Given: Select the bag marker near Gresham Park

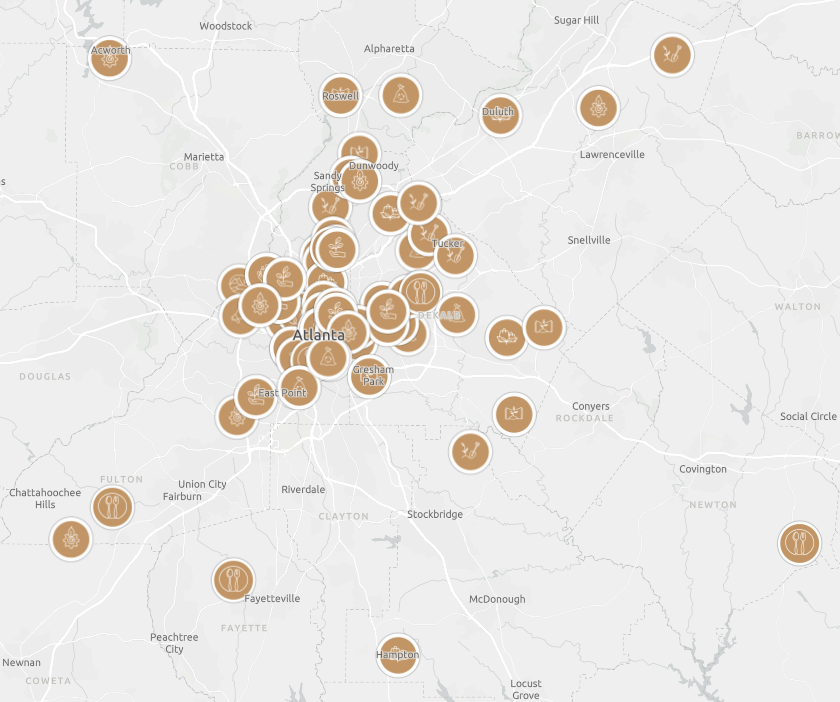Looking at the screenshot, I should pos(328,358).
